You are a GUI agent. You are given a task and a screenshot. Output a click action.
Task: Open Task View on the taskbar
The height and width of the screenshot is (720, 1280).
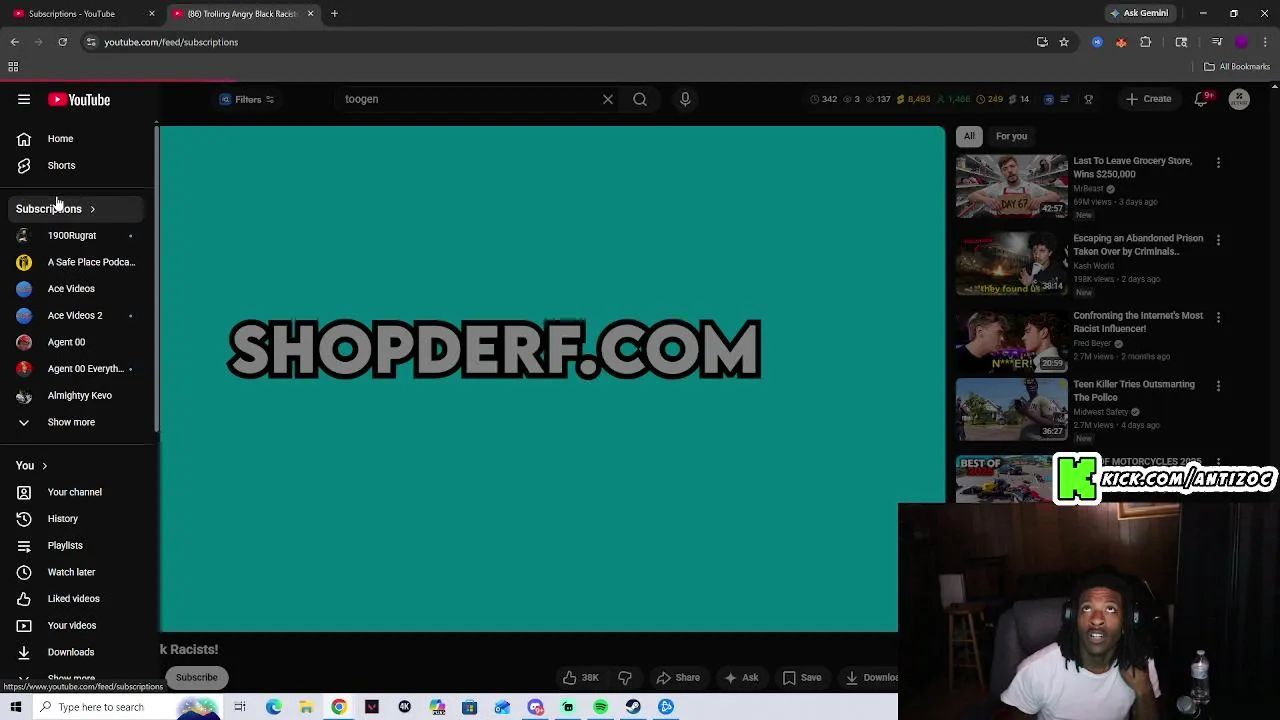click(240, 707)
